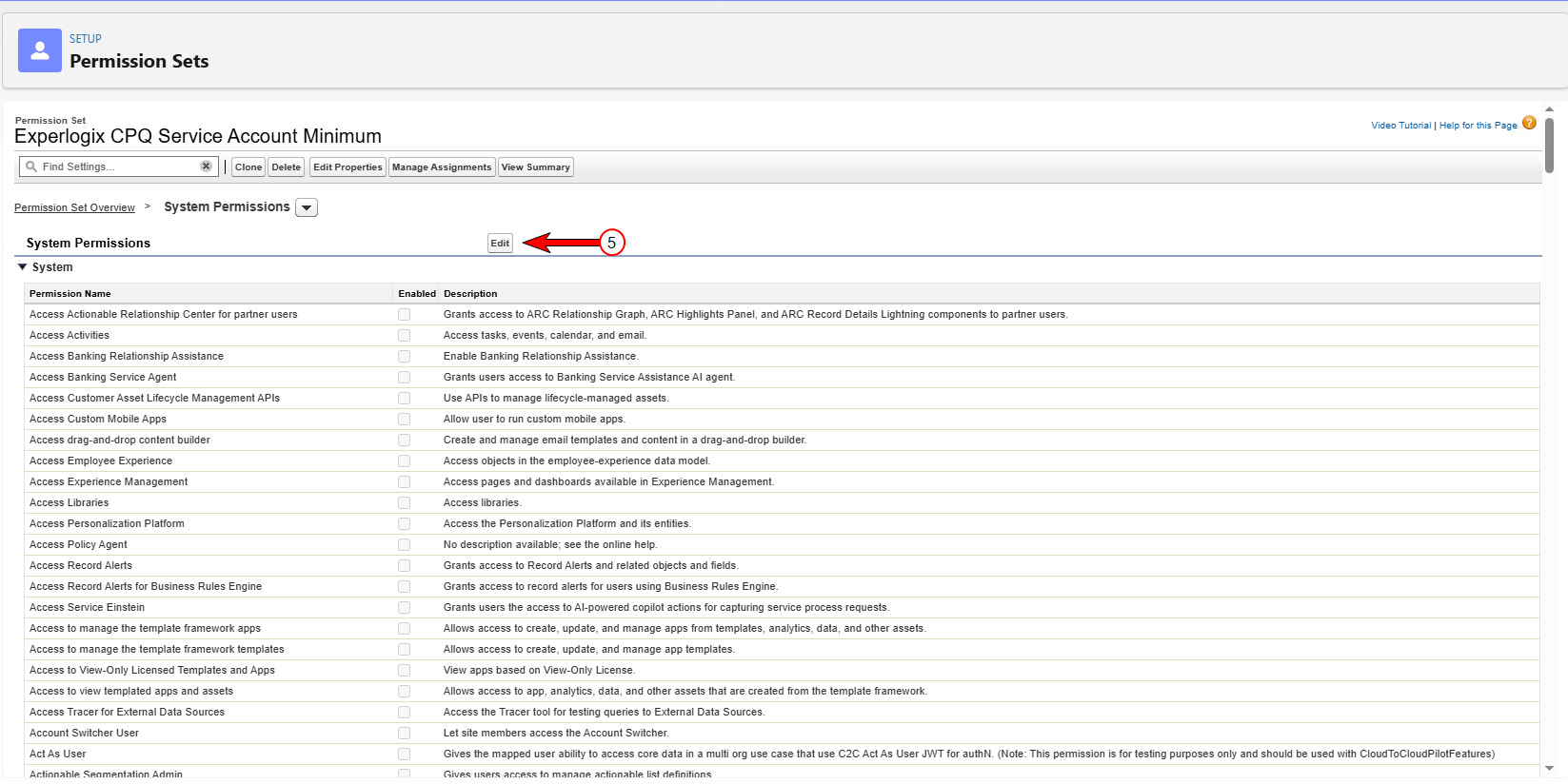Click the SETUP breadcrumb label
The image size is (1568, 784).
86,39
